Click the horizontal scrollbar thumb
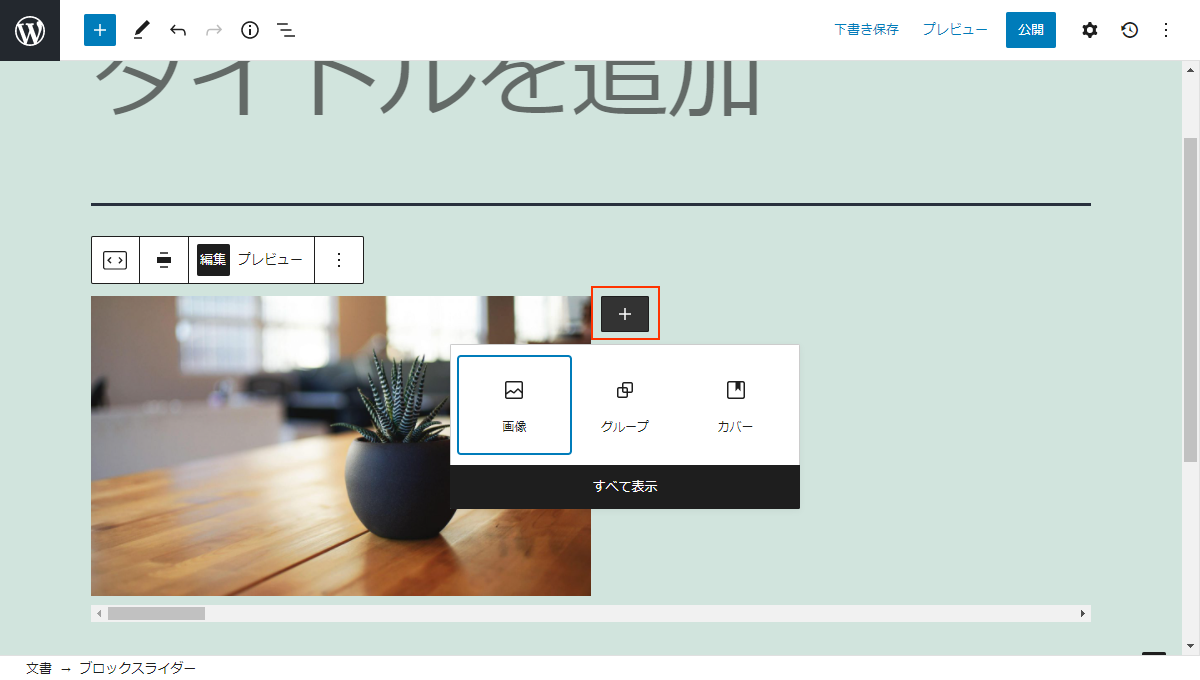The image size is (1200, 680). pyautogui.click(x=156, y=613)
